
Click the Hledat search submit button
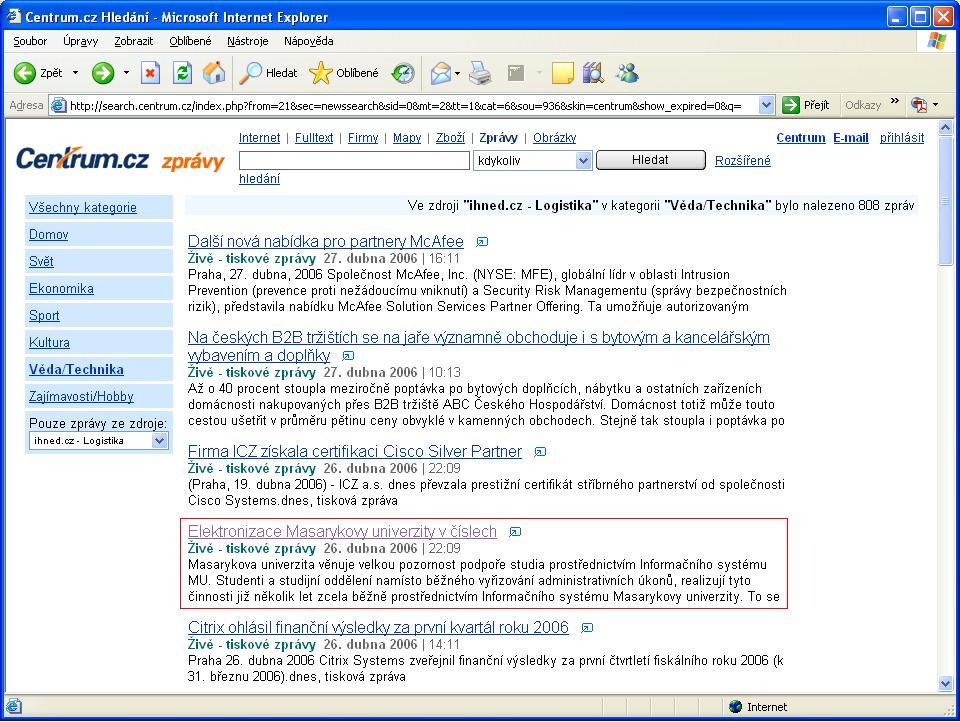650,160
